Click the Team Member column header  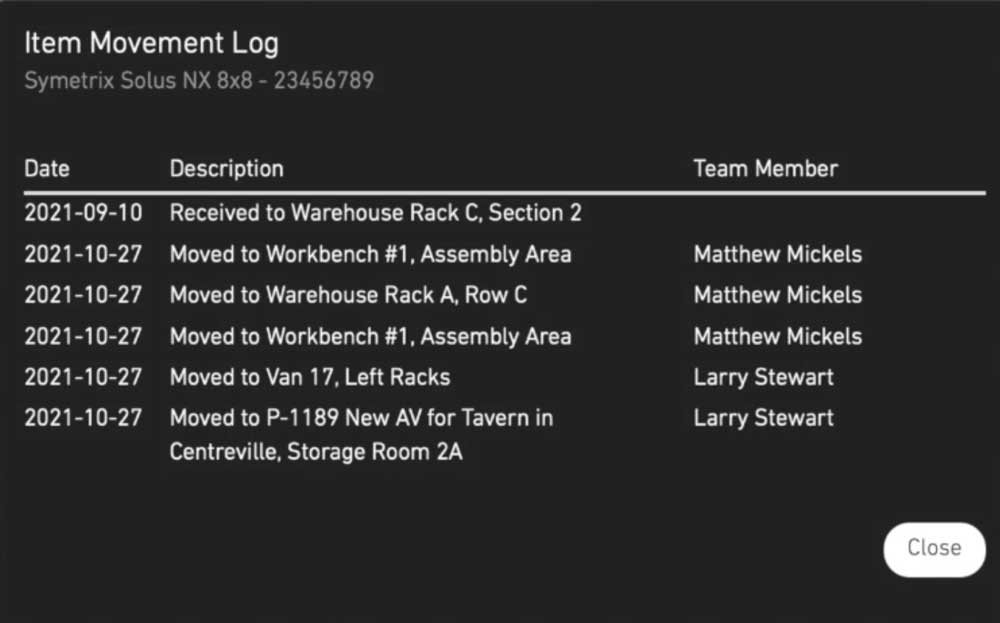[765, 169]
